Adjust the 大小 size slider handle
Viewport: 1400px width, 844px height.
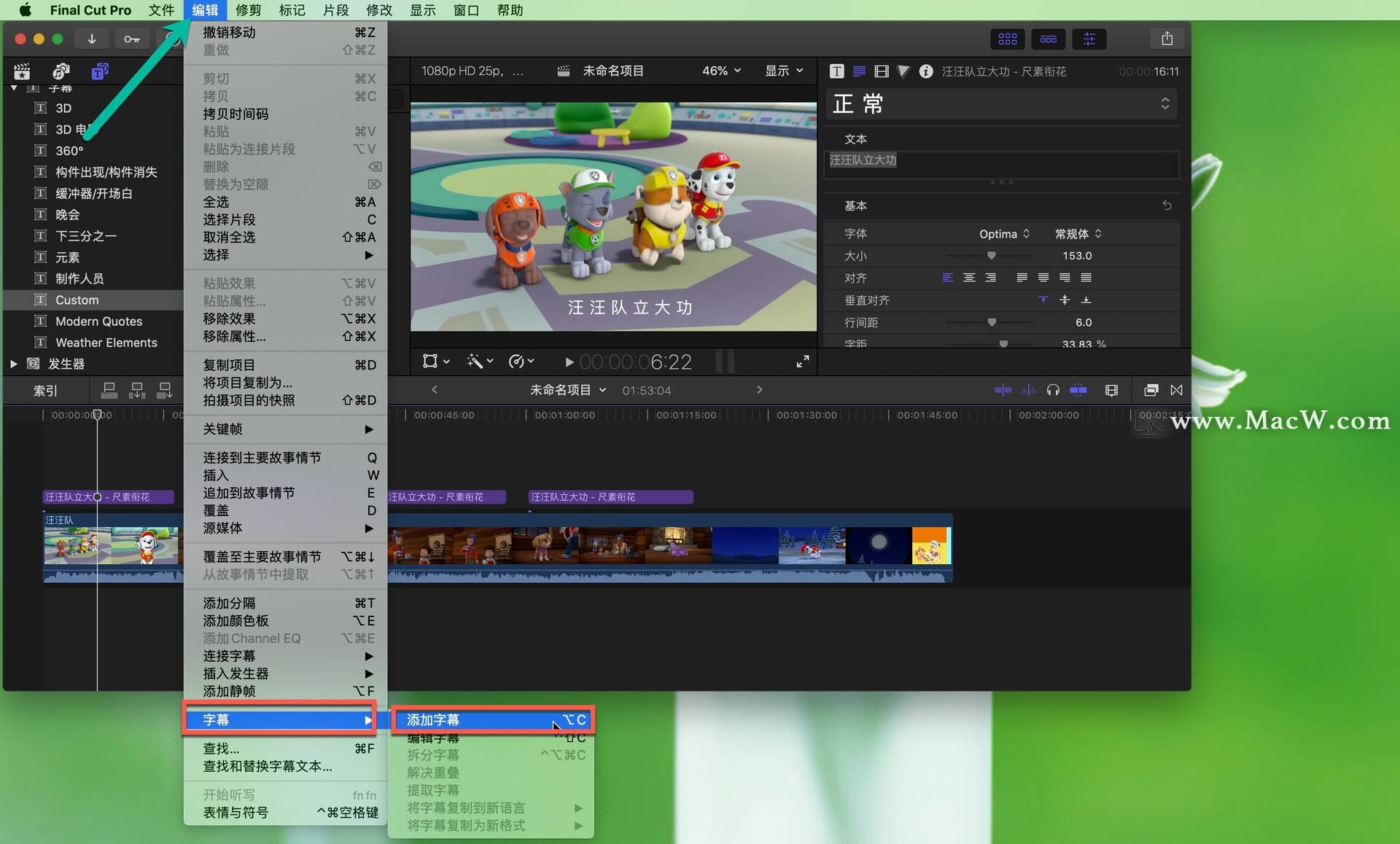click(991, 255)
